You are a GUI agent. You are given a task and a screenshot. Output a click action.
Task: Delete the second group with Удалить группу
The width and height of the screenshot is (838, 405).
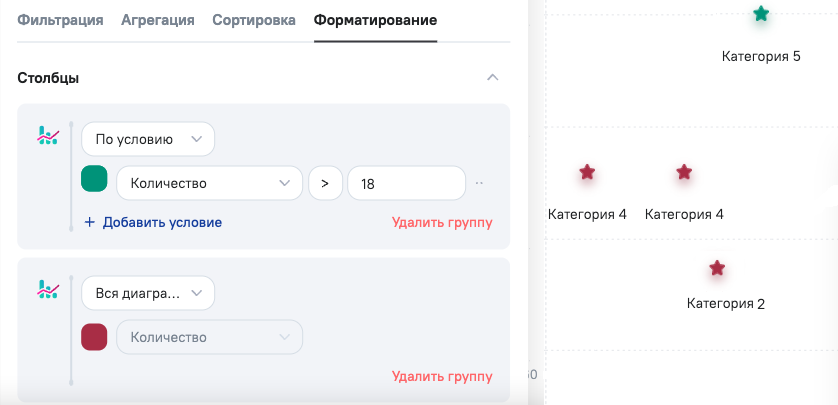coord(442,376)
